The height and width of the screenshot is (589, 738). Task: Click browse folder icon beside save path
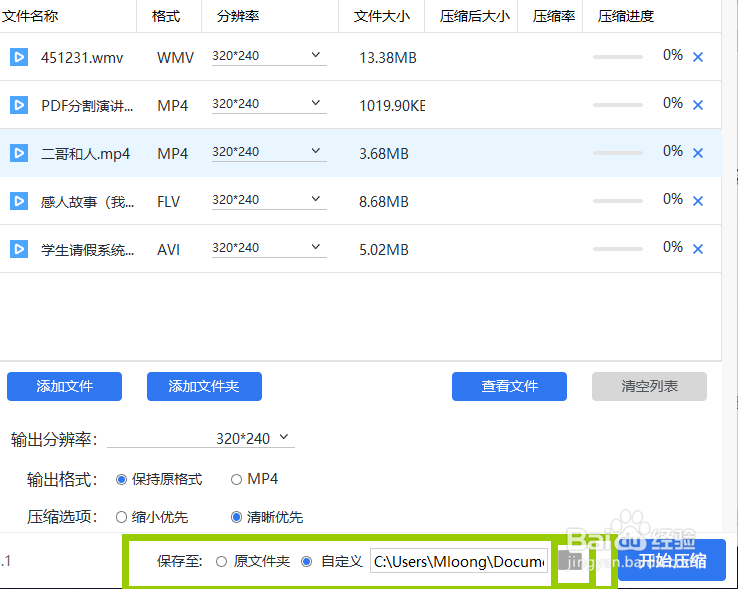(x=570, y=561)
